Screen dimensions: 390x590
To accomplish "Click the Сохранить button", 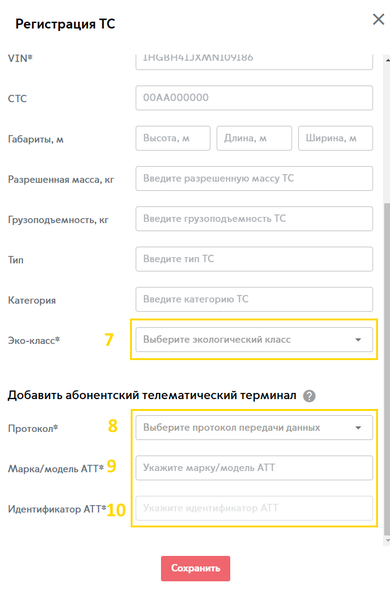I will point(195,568).
